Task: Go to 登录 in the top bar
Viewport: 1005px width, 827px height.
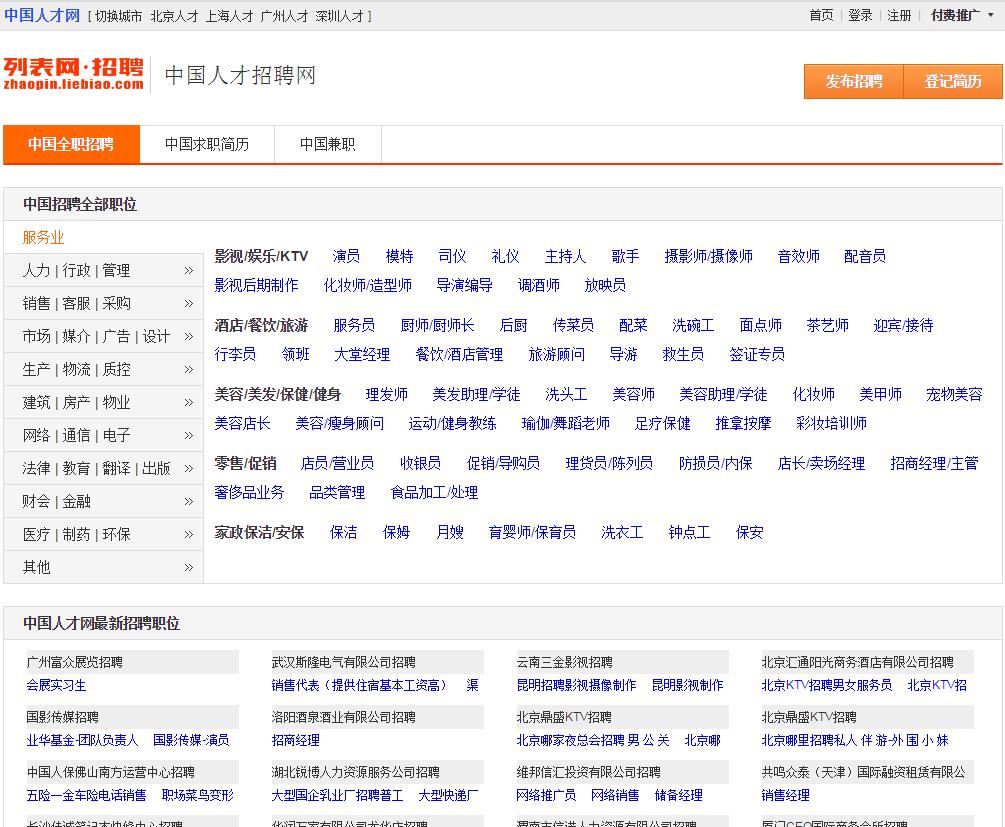Action: 860,15
